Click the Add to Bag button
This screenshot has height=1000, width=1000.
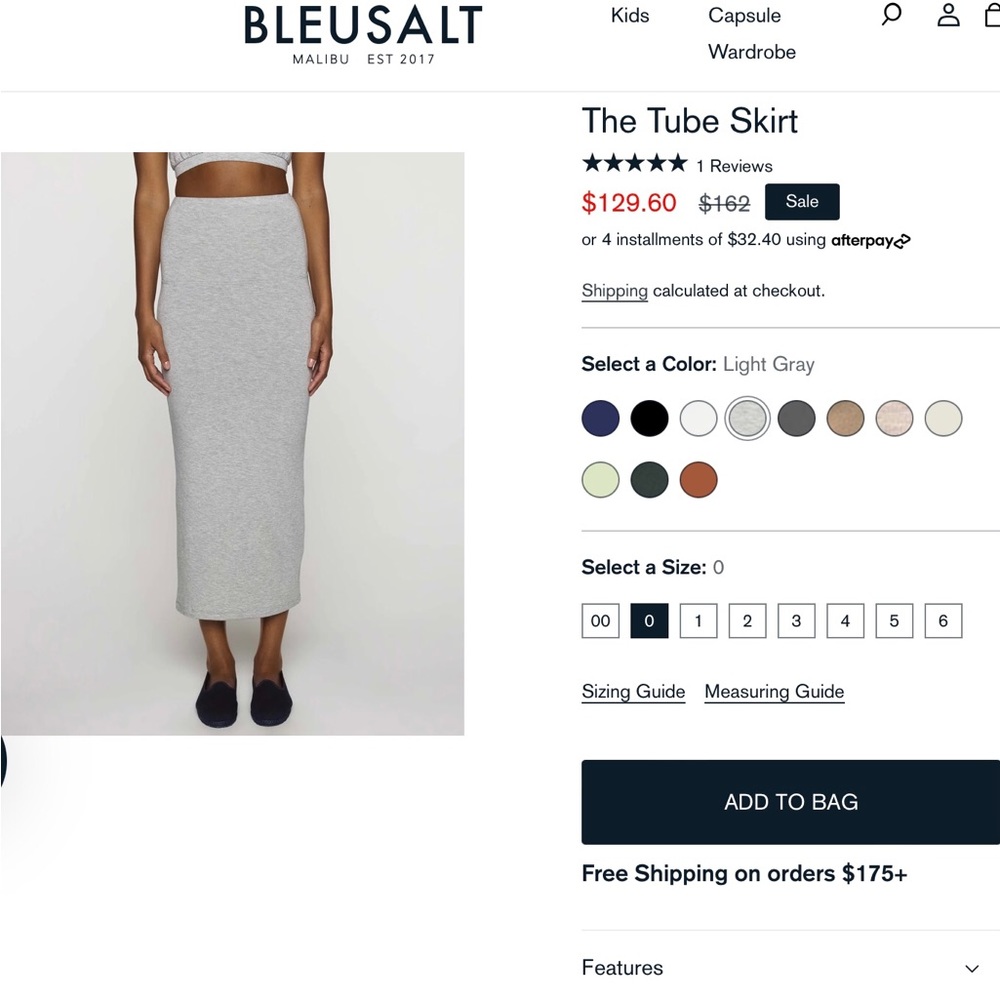coord(790,802)
